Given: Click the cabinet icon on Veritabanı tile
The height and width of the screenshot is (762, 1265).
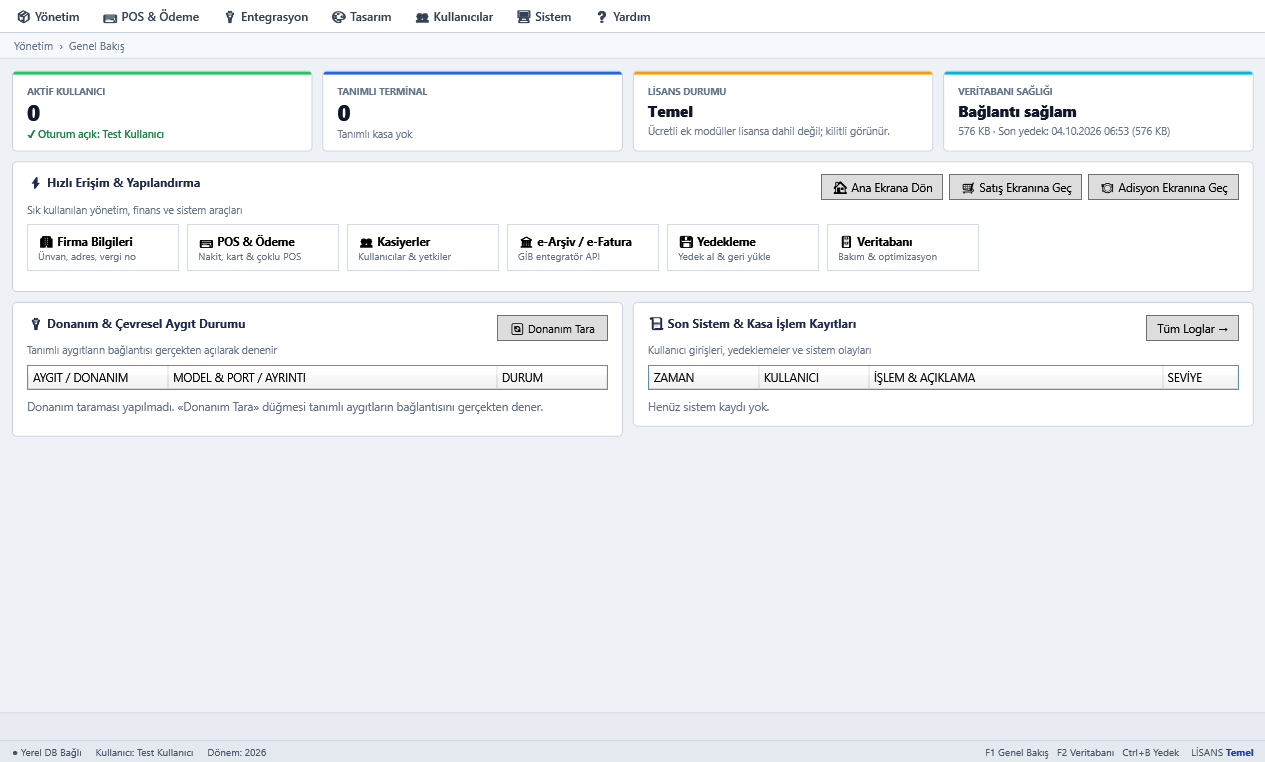Looking at the screenshot, I should click(846, 242).
